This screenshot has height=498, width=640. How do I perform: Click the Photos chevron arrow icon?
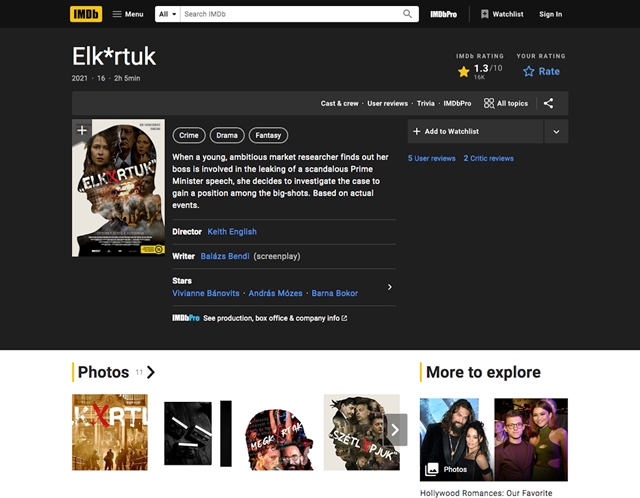(x=151, y=372)
